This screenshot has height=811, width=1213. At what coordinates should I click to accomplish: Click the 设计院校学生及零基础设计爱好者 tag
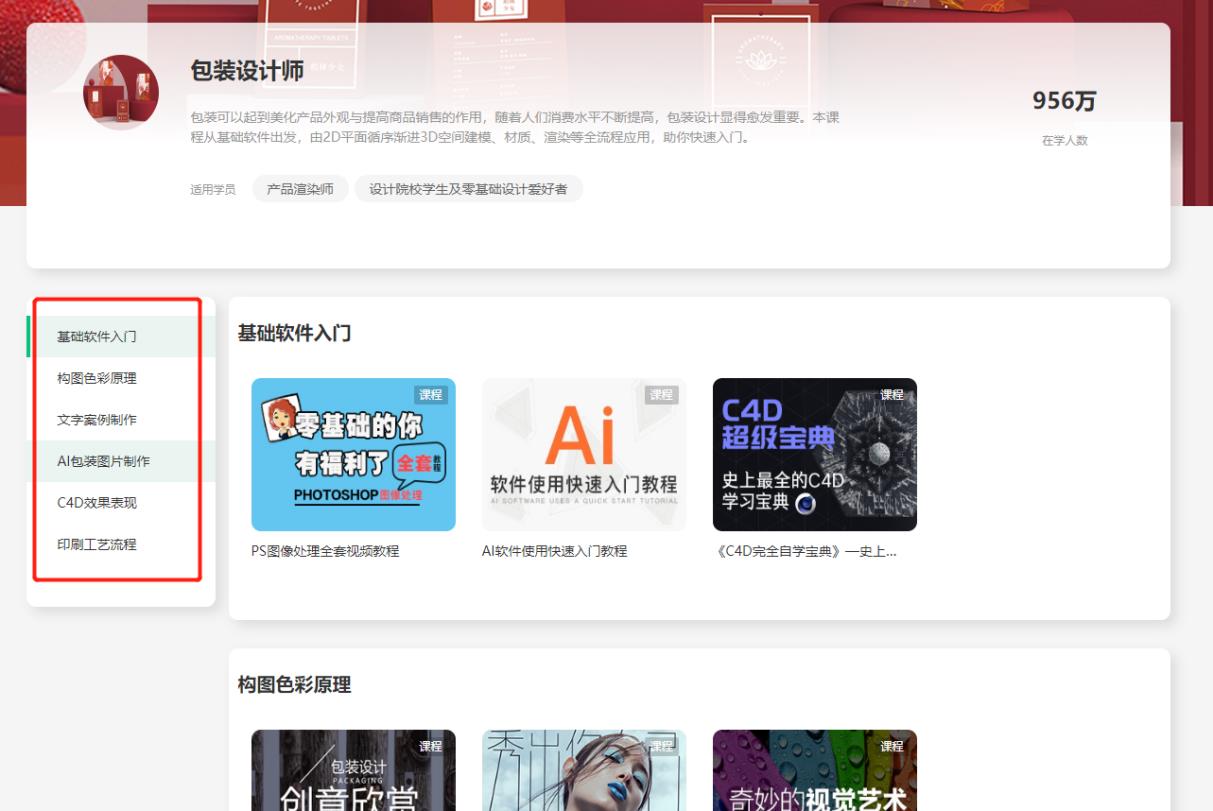pos(468,189)
